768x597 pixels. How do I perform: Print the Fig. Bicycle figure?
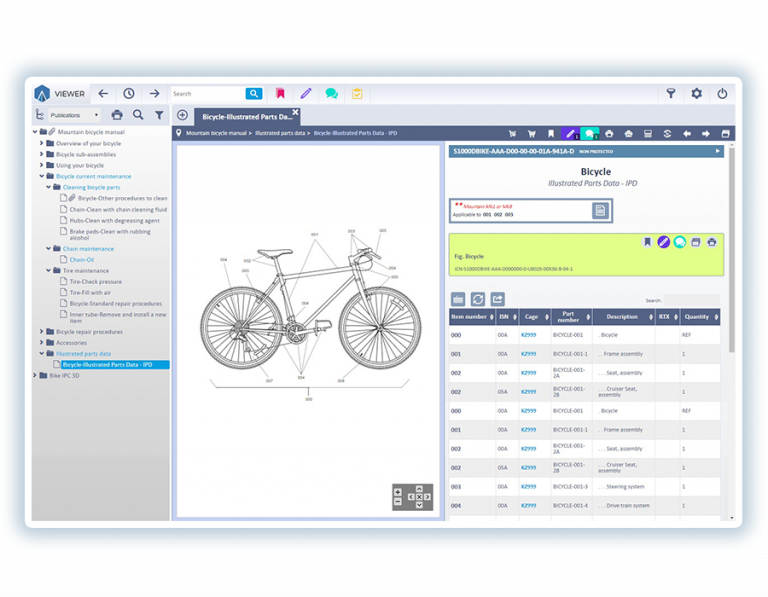[712, 242]
